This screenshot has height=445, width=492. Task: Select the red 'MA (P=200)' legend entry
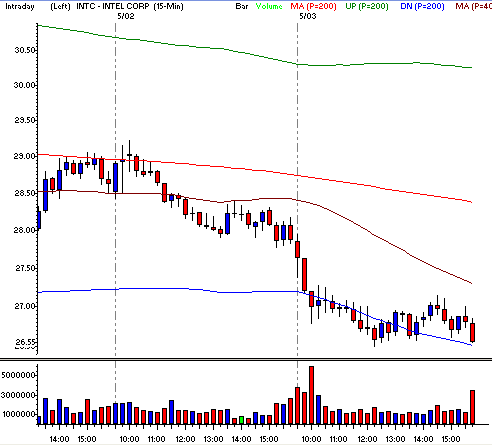(313, 6)
